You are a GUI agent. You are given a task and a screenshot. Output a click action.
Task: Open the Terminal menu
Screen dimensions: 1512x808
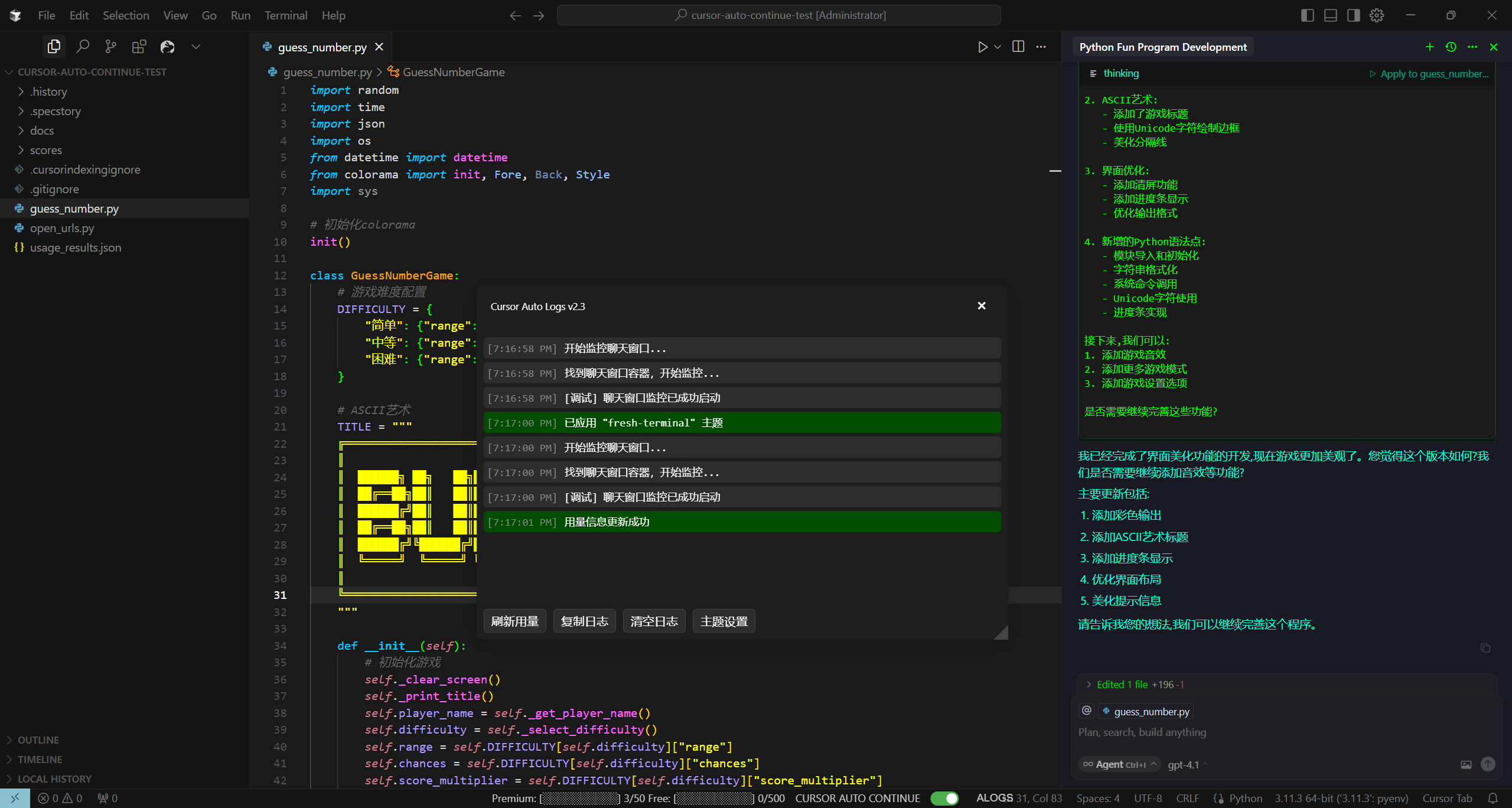(x=286, y=15)
